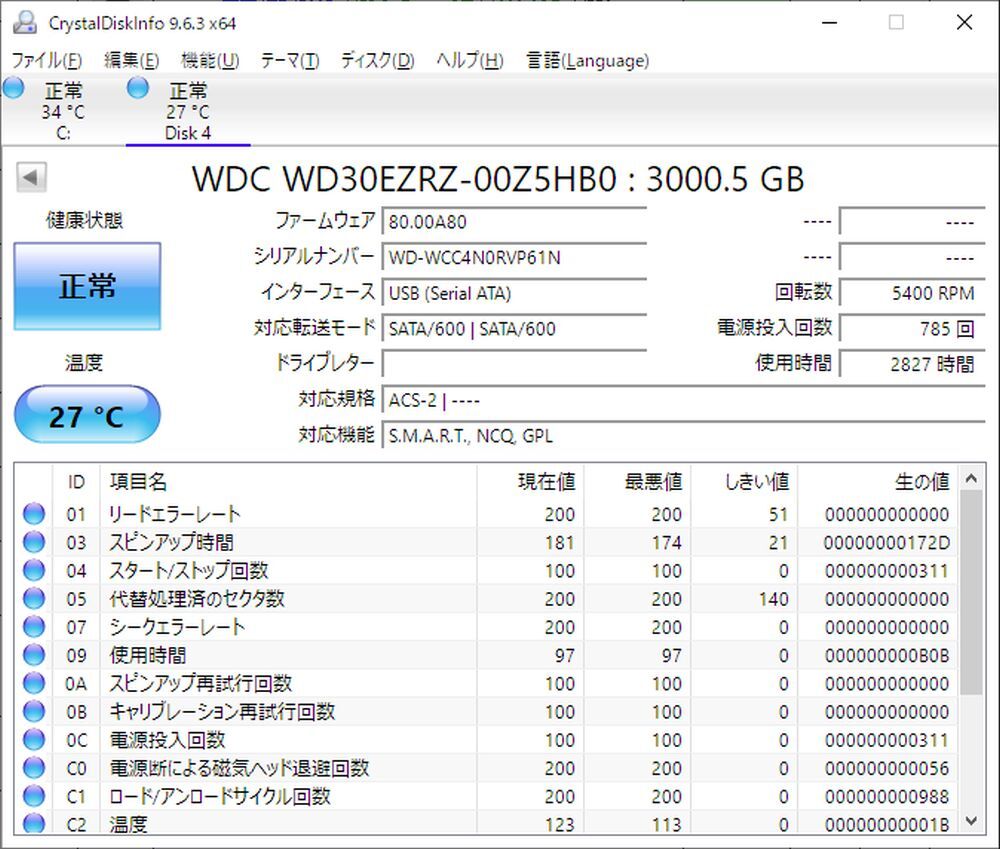This screenshot has height=849, width=1000.
Task: Click status circle of シークエラーレート row
Action: pos(34,627)
